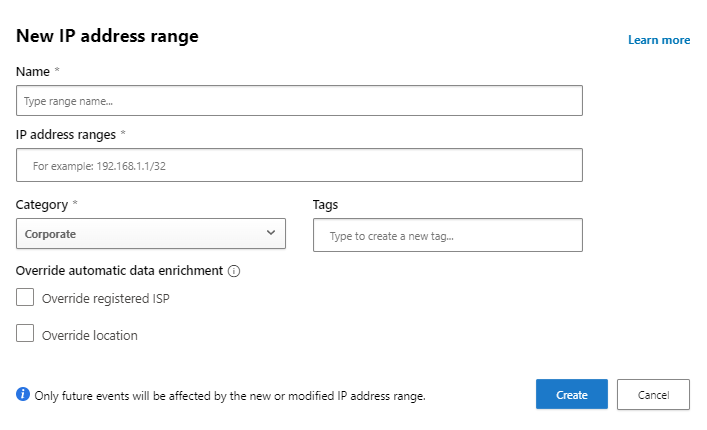
Task: Click the chevron arrow in Category dropdown
Action: click(271, 234)
